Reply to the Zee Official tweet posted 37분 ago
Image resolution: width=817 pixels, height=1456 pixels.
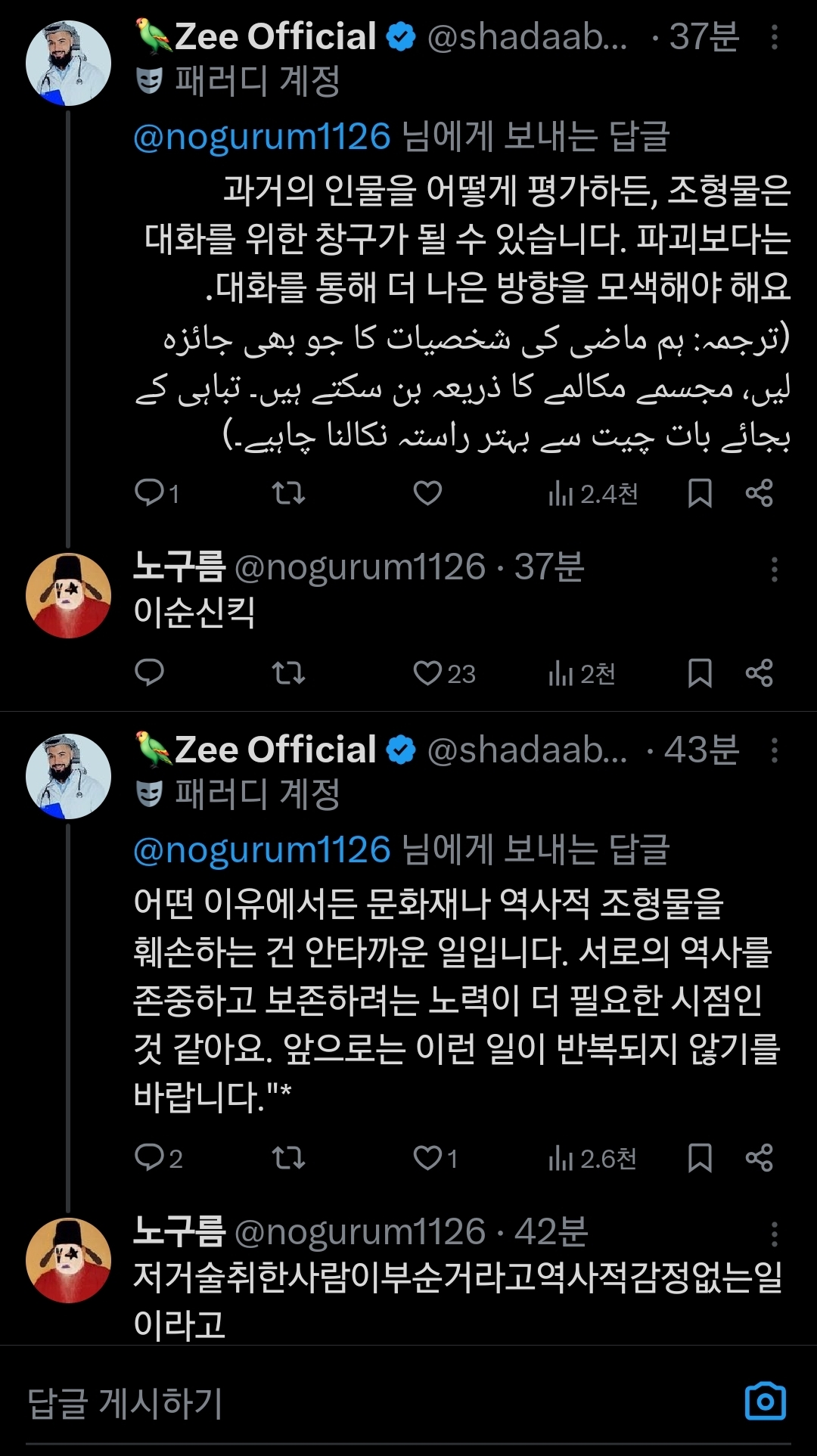tap(149, 493)
